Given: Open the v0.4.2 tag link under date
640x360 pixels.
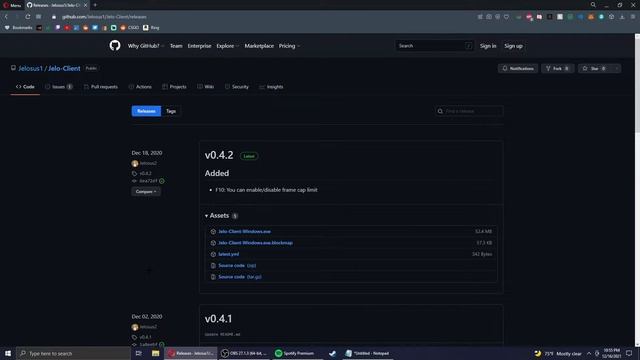Looking at the screenshot, I should pyautogui.click(x=145, y=173).
